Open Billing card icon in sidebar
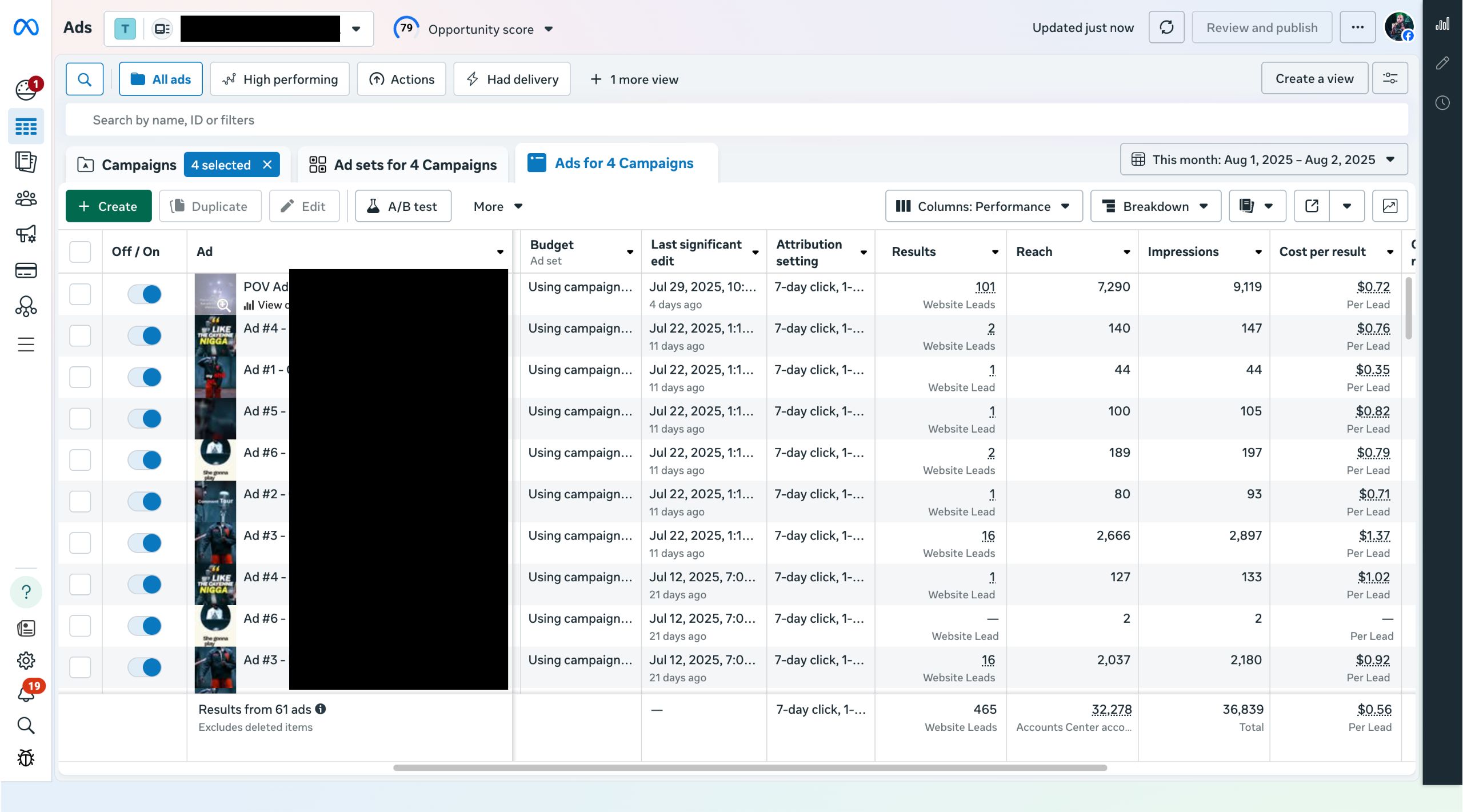The width and height of the screenshot is (1463, 812). (x=26, y=270)
